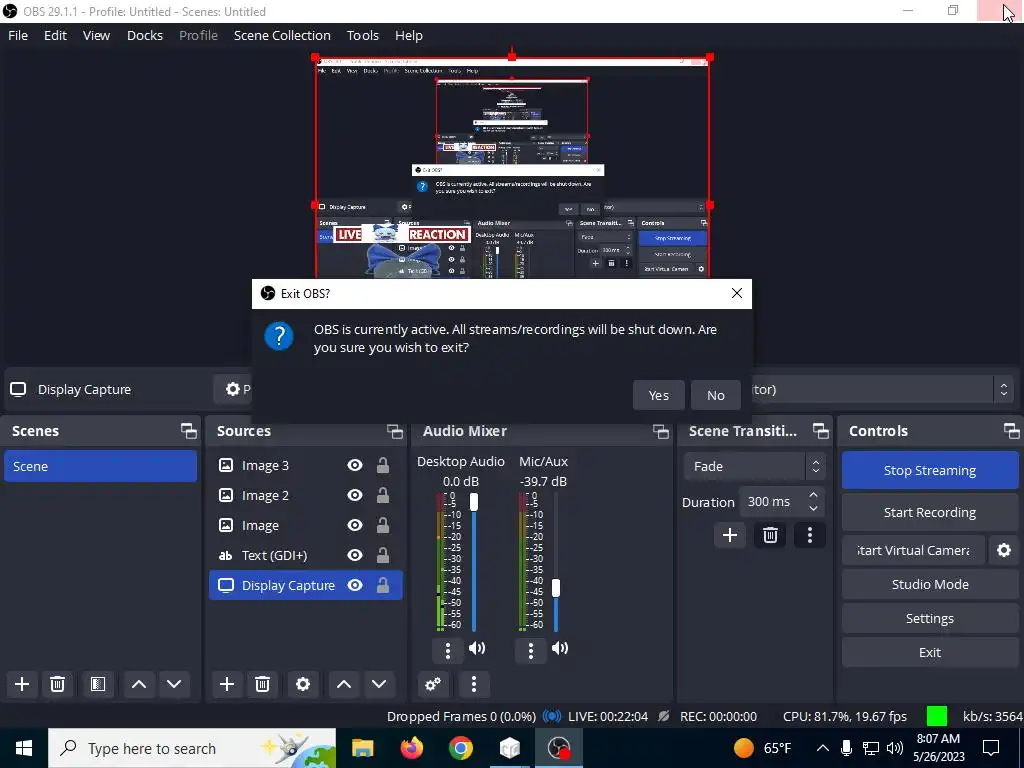Screen dimensions: 1024x768
Task: Open Audio Mixer menu dots at bottom
Action: click(474, 684)
